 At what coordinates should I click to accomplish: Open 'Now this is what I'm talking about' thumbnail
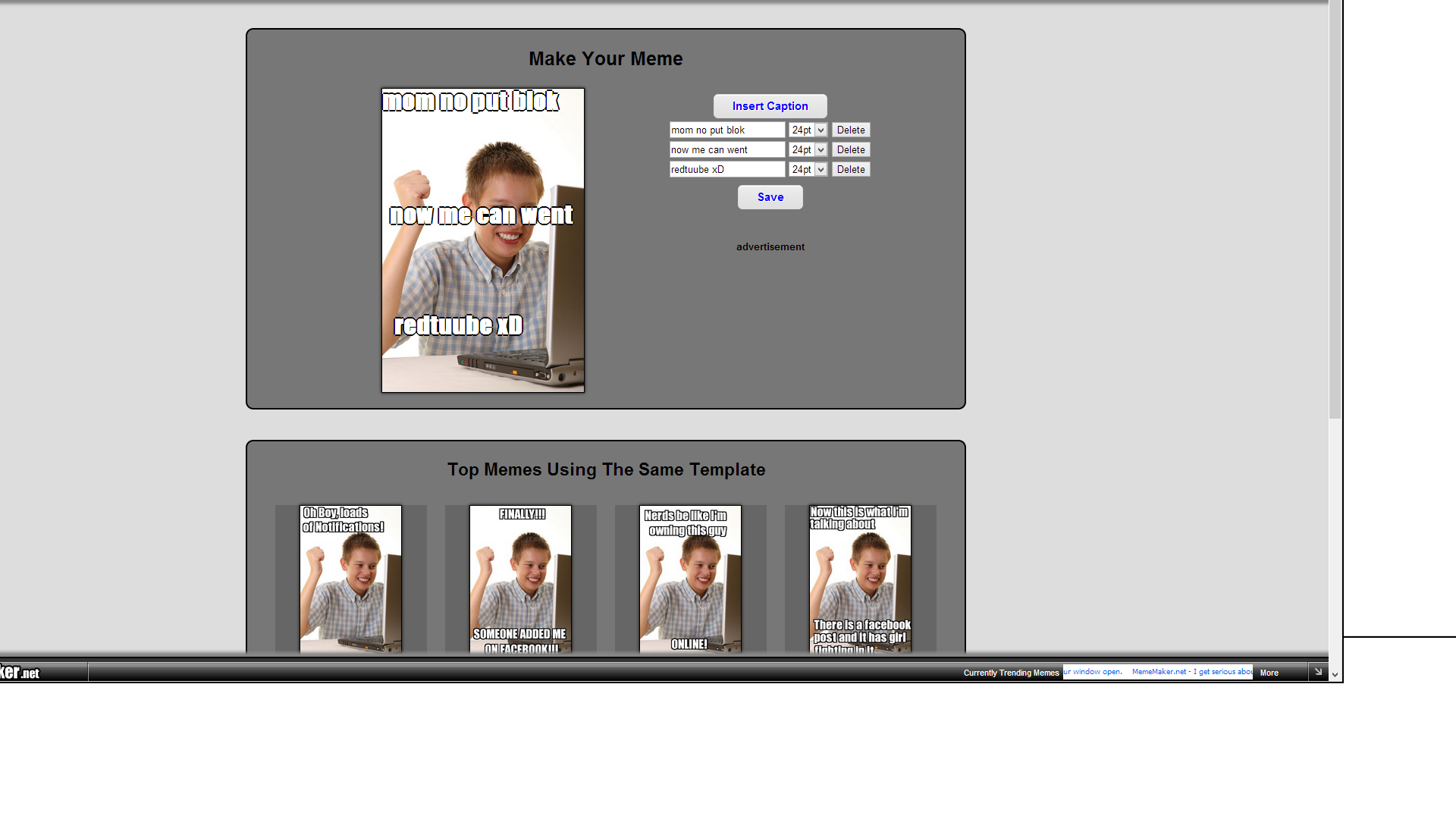point(860,579)
